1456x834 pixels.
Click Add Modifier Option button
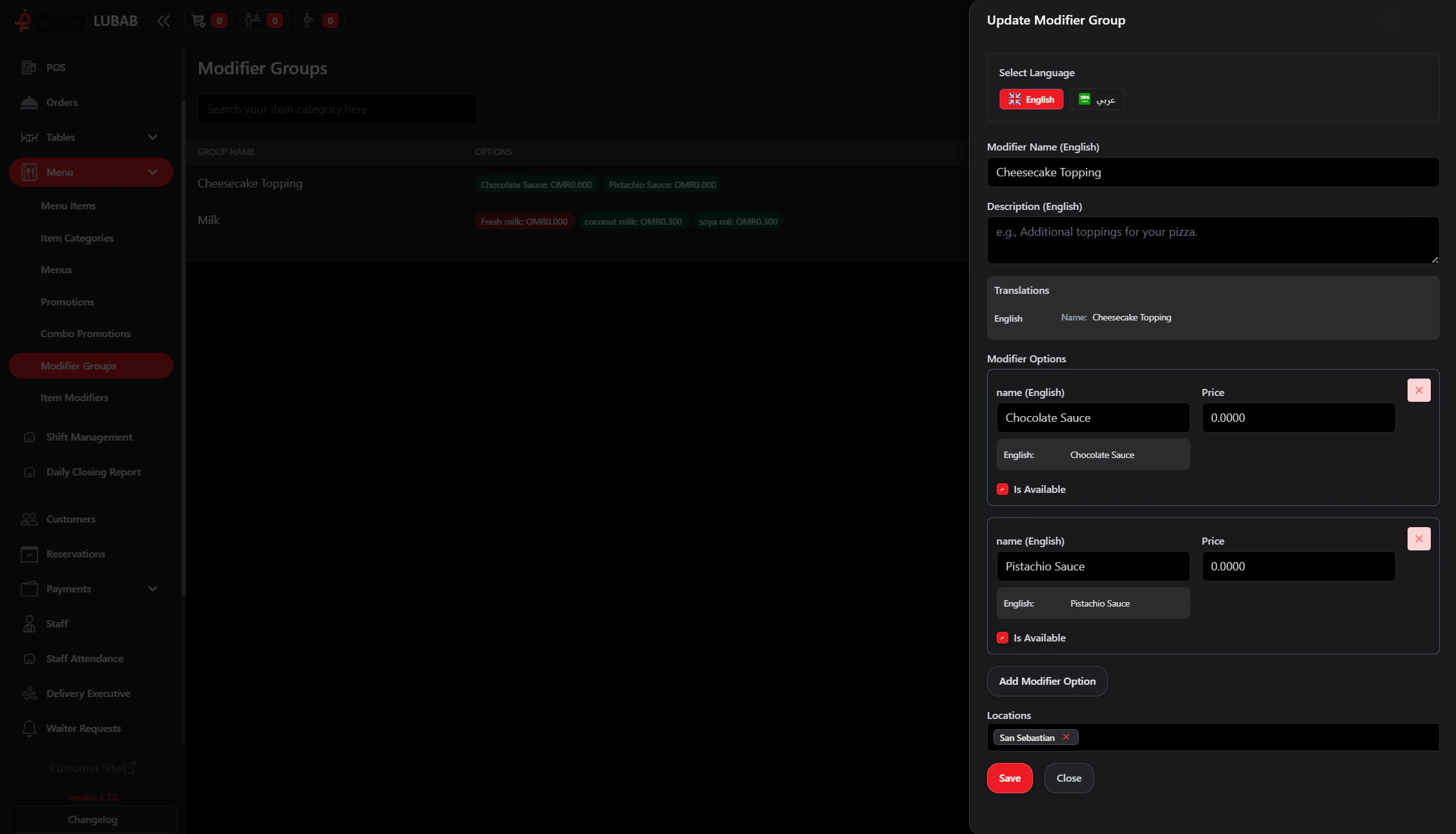1046,681
